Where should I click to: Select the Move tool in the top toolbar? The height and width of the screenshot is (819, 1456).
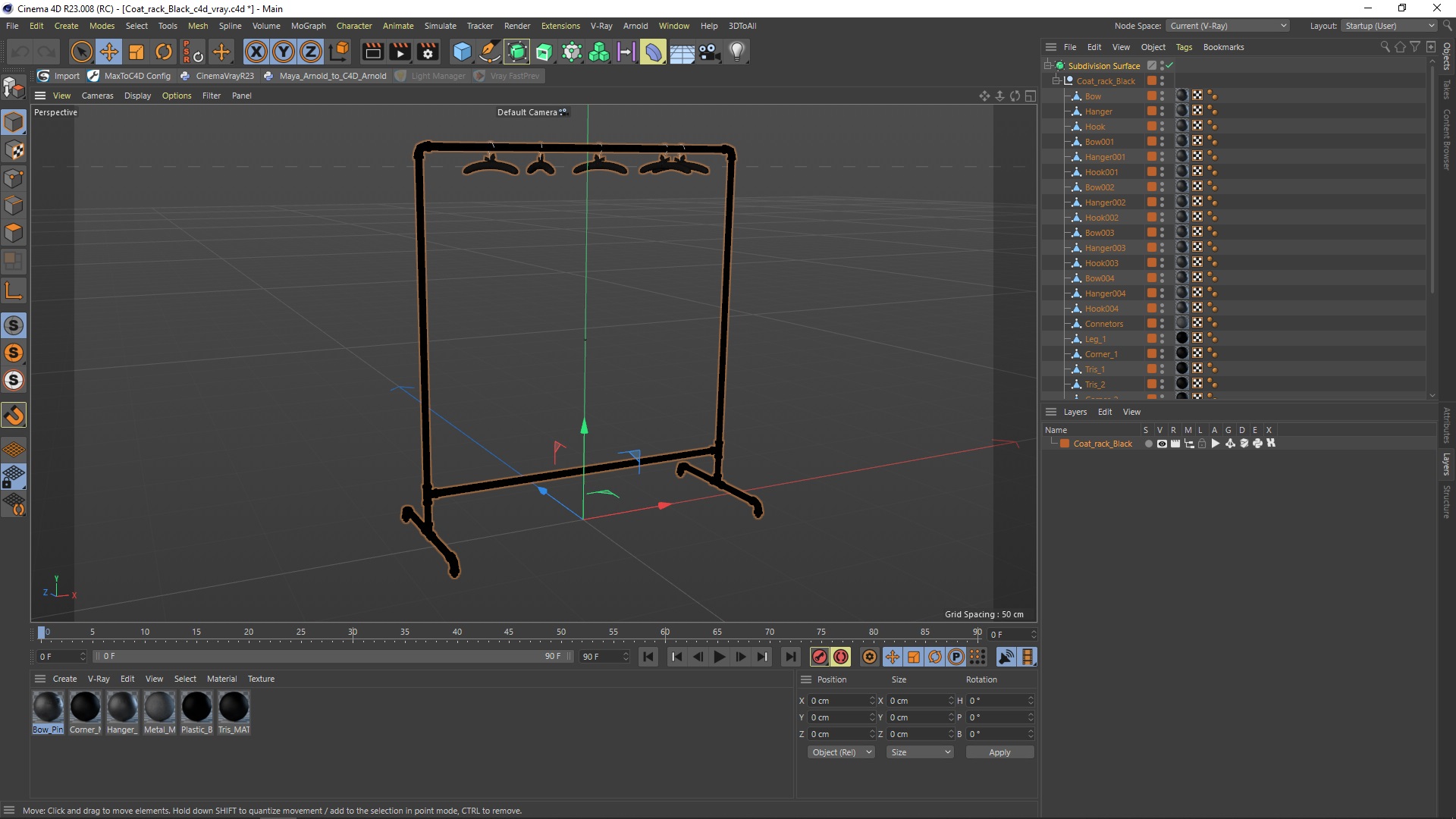pos(109,52)
